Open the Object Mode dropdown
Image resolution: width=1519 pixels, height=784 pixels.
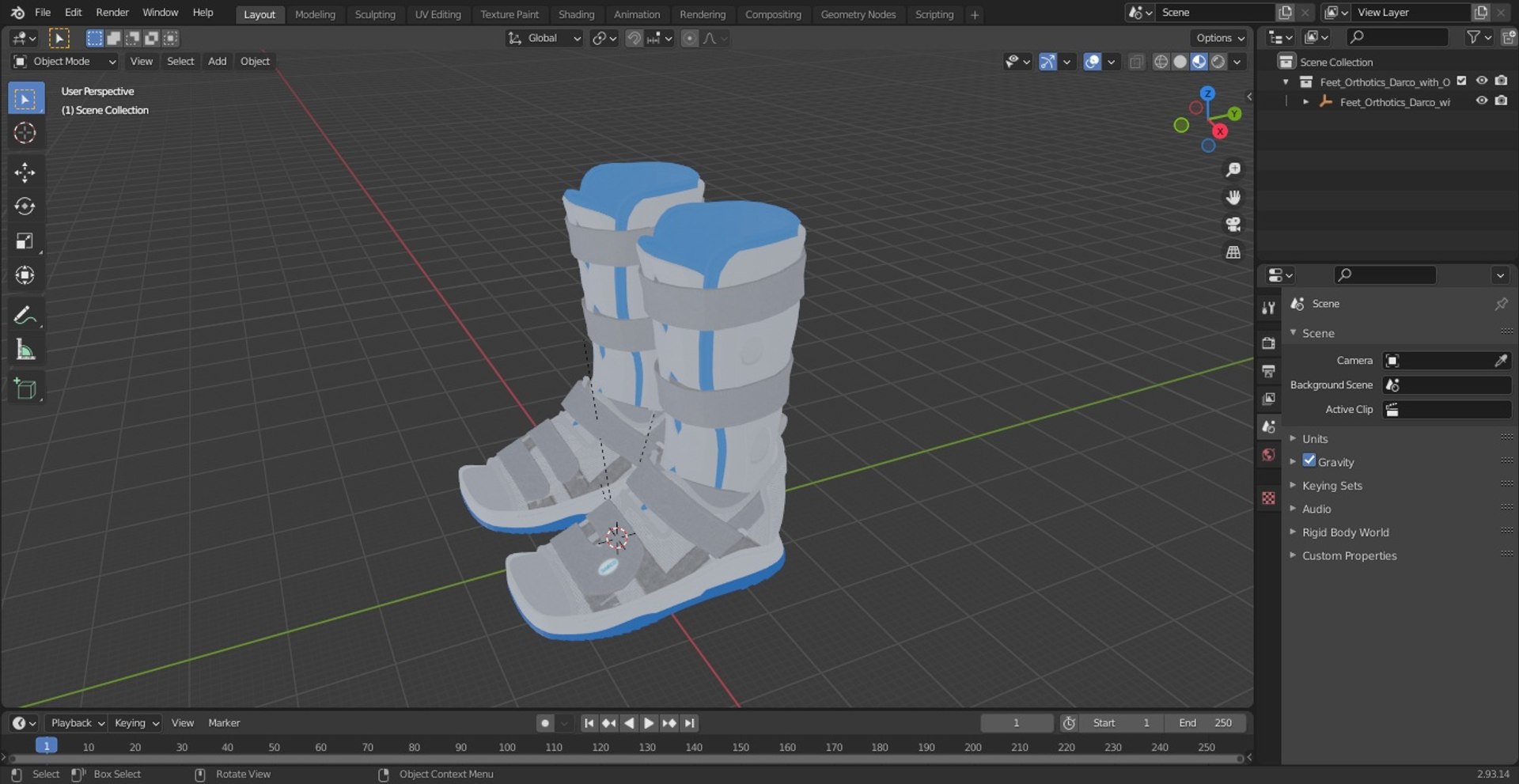click(65, 61)
